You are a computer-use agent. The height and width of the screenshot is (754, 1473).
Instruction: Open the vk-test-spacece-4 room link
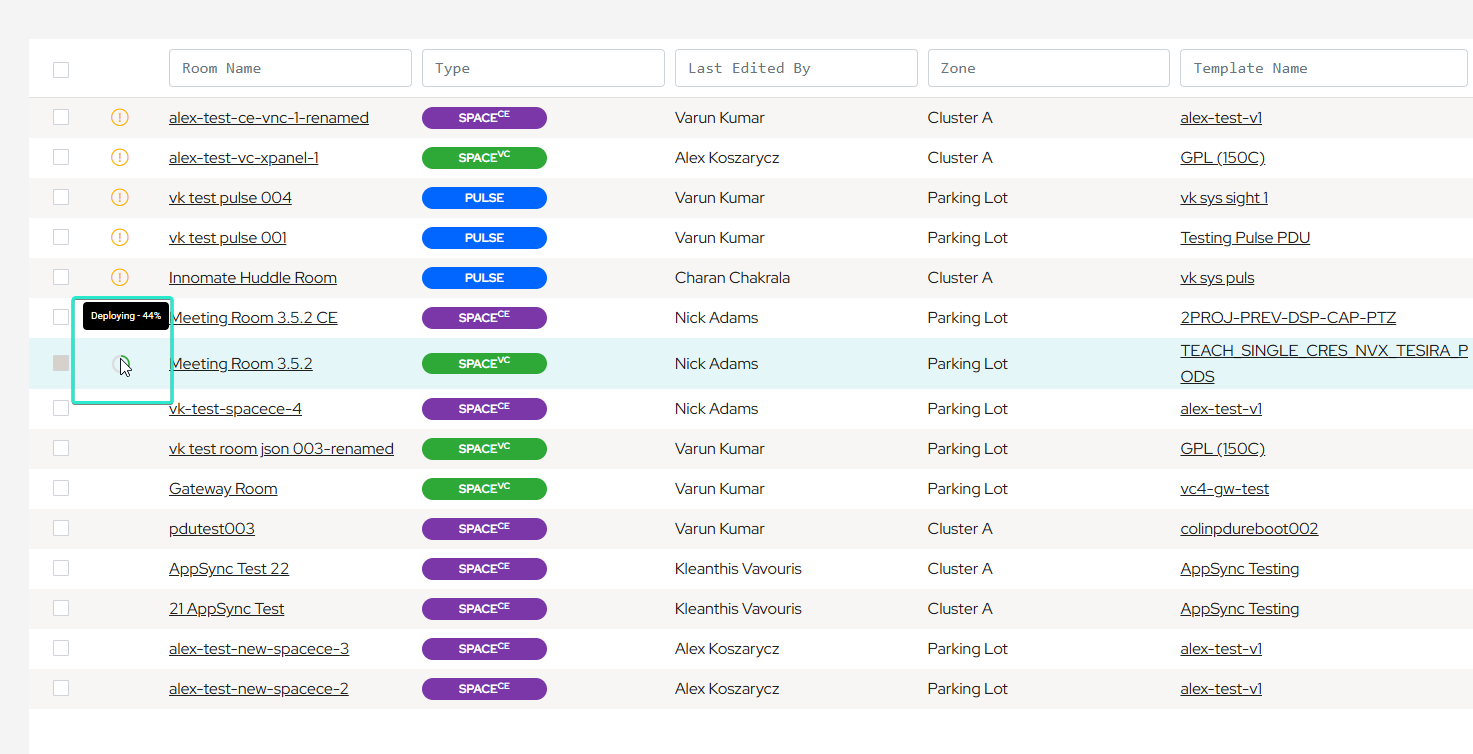click(235, 409)
